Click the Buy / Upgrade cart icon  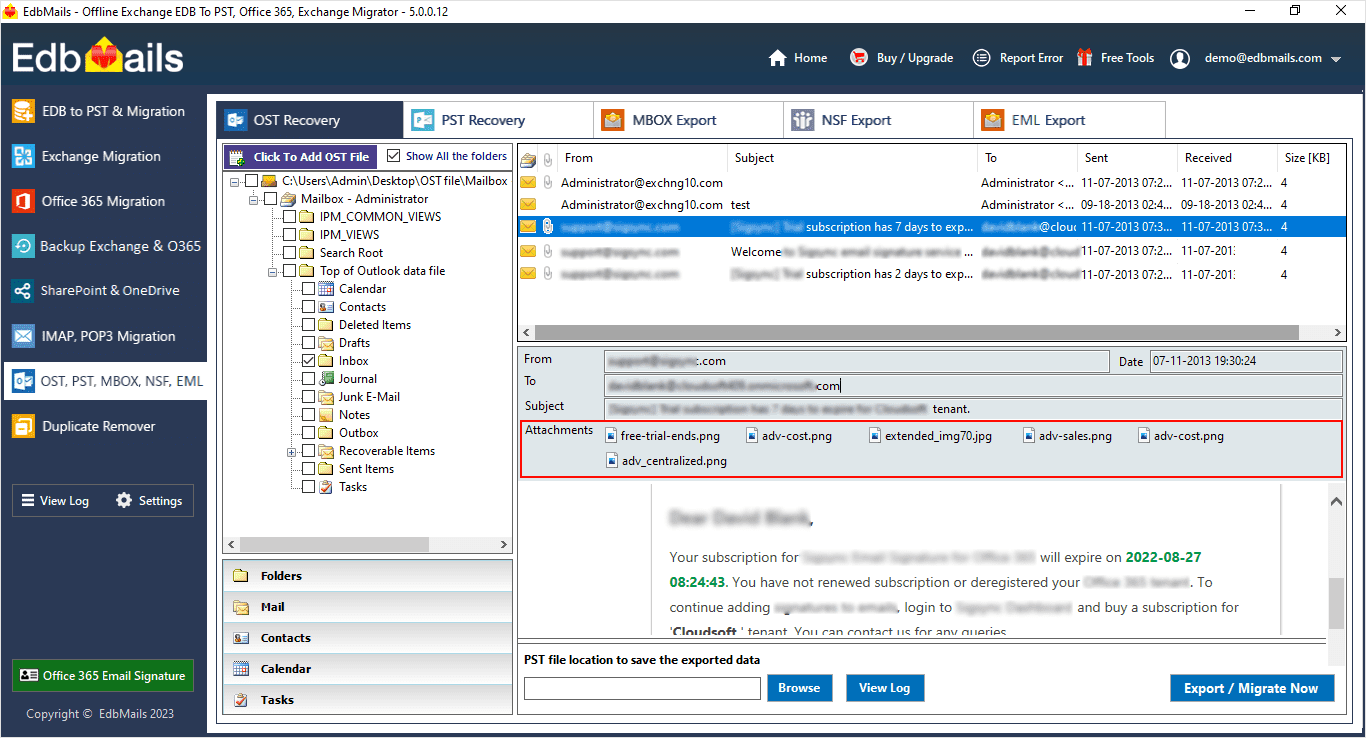tap(858, 58)
